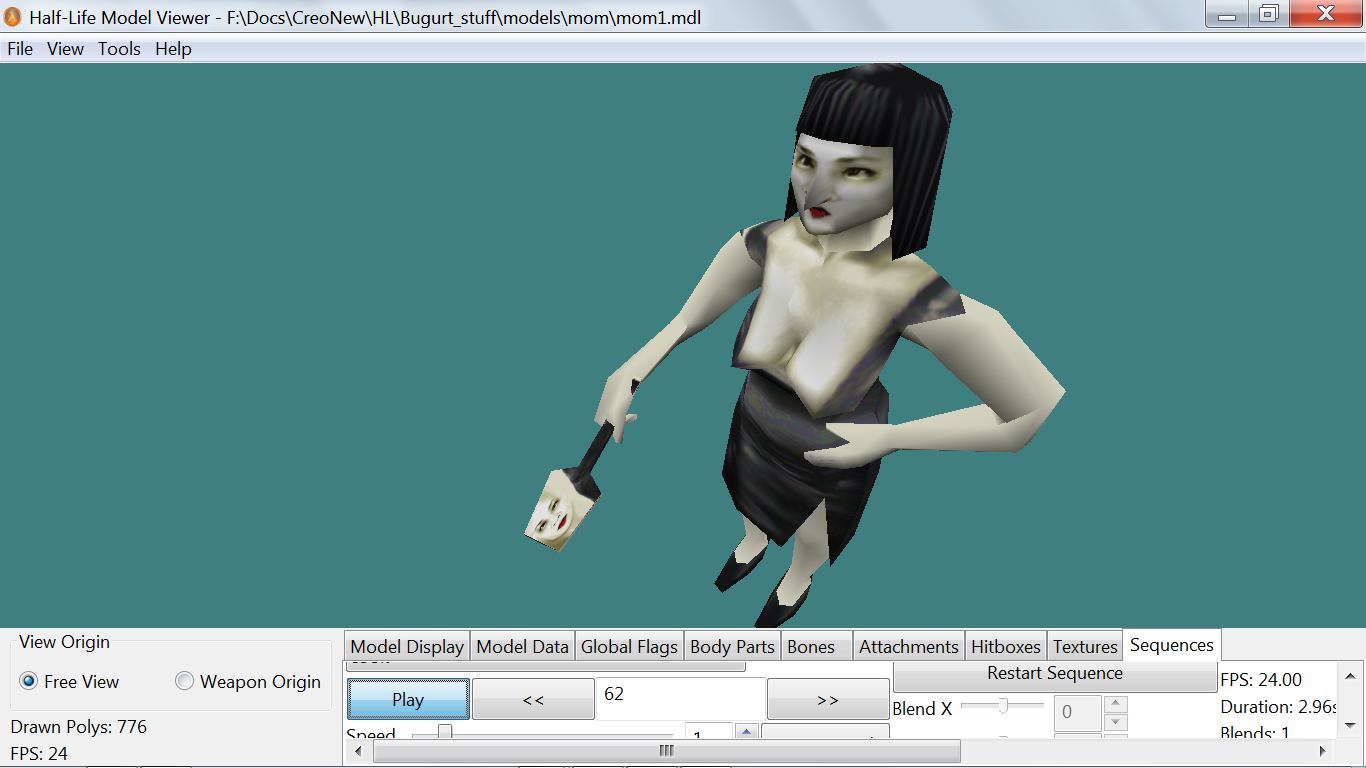Click the horizontal scrollbar right arrow

[1322, 751]
